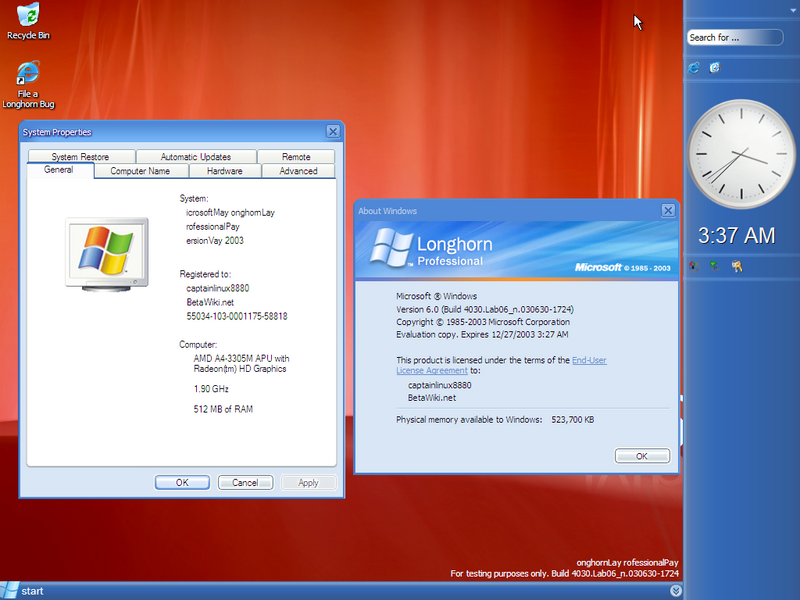Go to the Advanced tab
This screenshot has width=800, height=600.
pos(298,171)
